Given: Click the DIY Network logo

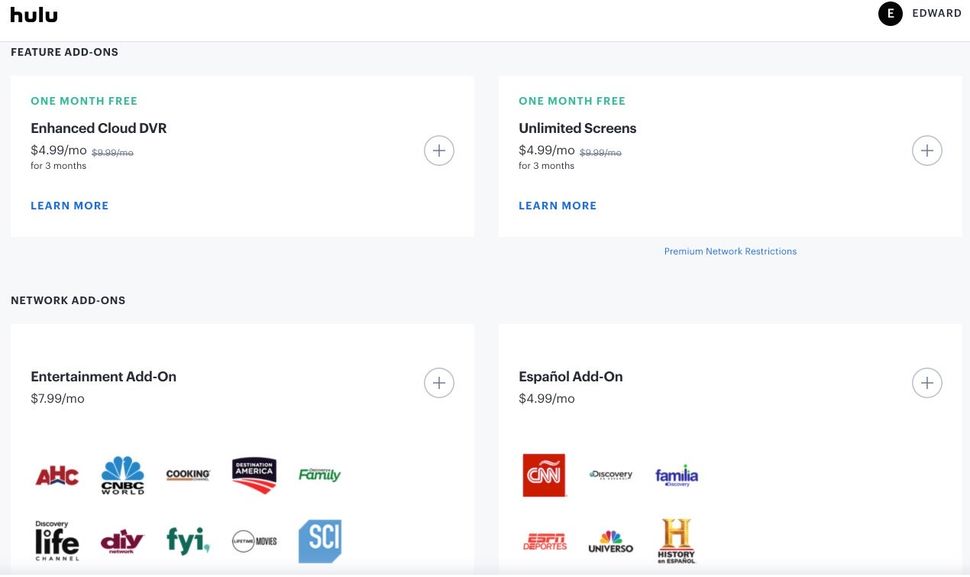Looking at the screenshot, I should click(121, 541).
